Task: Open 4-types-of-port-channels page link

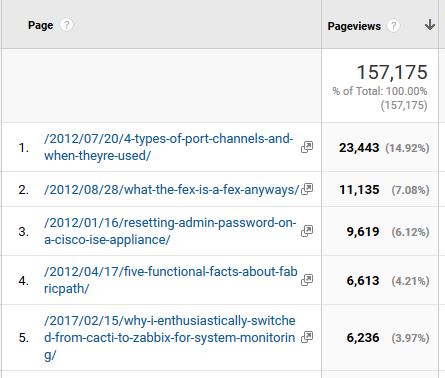Action: (x=169, y=147)
